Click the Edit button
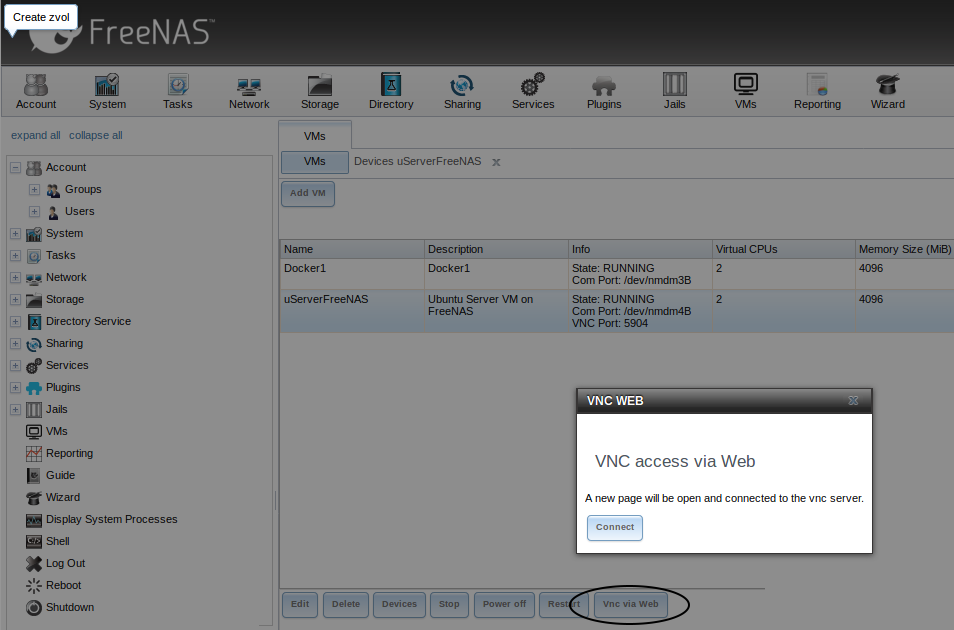The width and height of the screenshot is (954, 630). pyautogui.click(x=300, y=604)
